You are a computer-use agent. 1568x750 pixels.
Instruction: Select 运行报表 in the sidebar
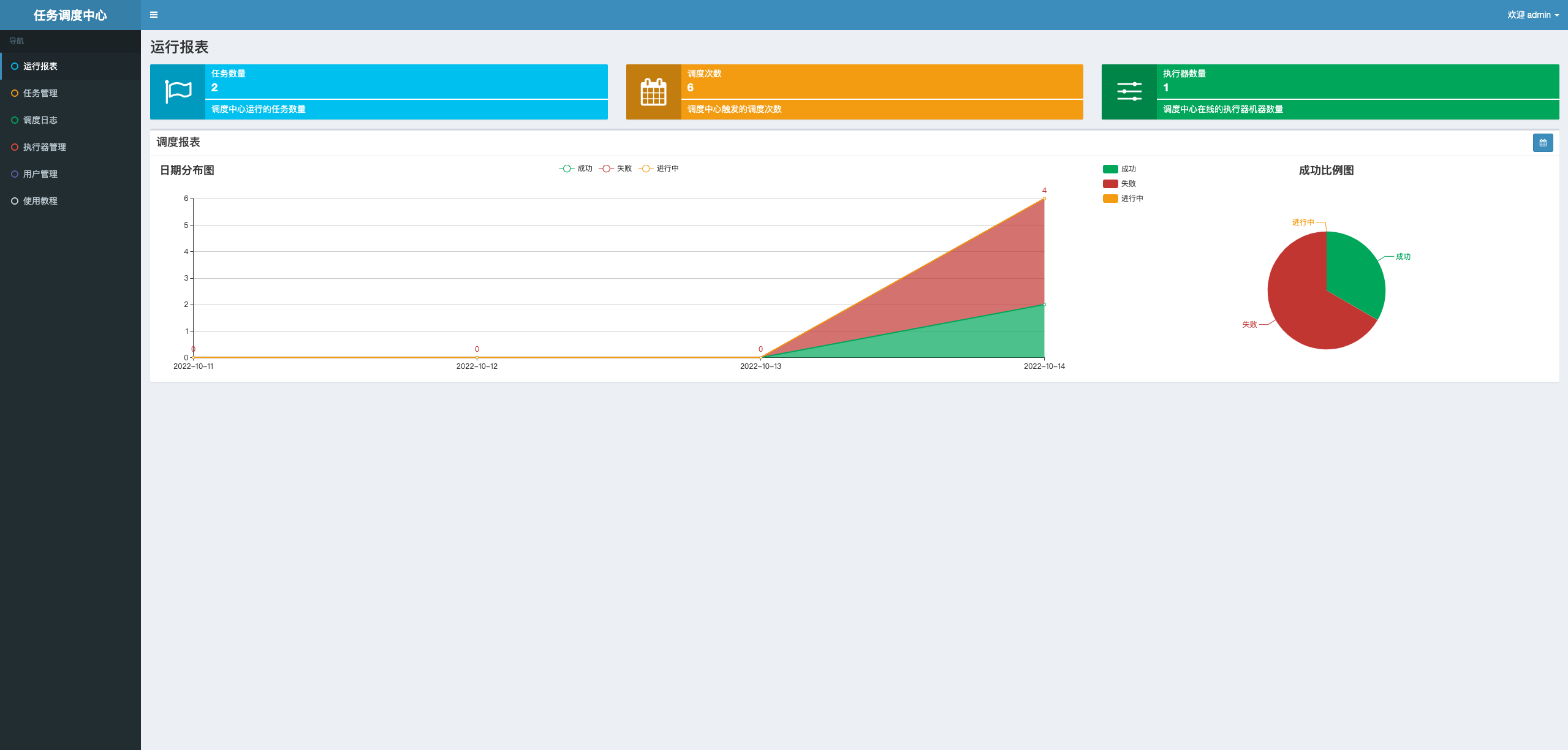click(40, 66)
